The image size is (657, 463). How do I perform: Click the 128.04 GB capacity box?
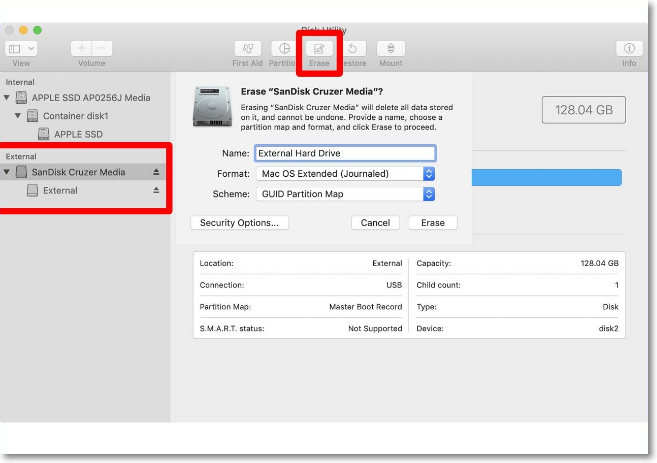[584, 110]
